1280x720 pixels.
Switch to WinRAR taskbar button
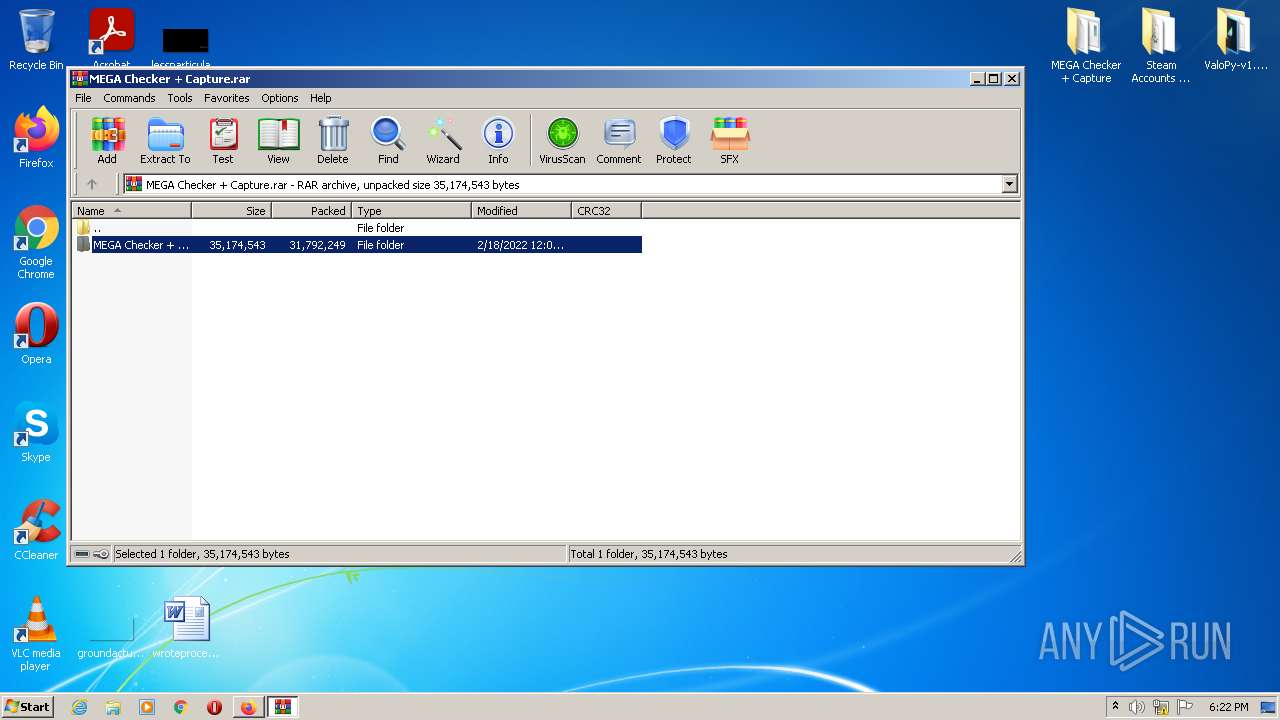(282, 707)
